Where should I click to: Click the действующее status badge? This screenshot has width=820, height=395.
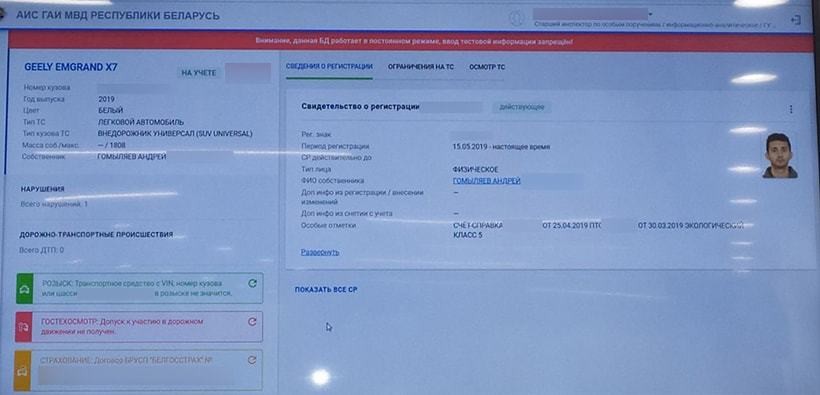tap(521, 107)
